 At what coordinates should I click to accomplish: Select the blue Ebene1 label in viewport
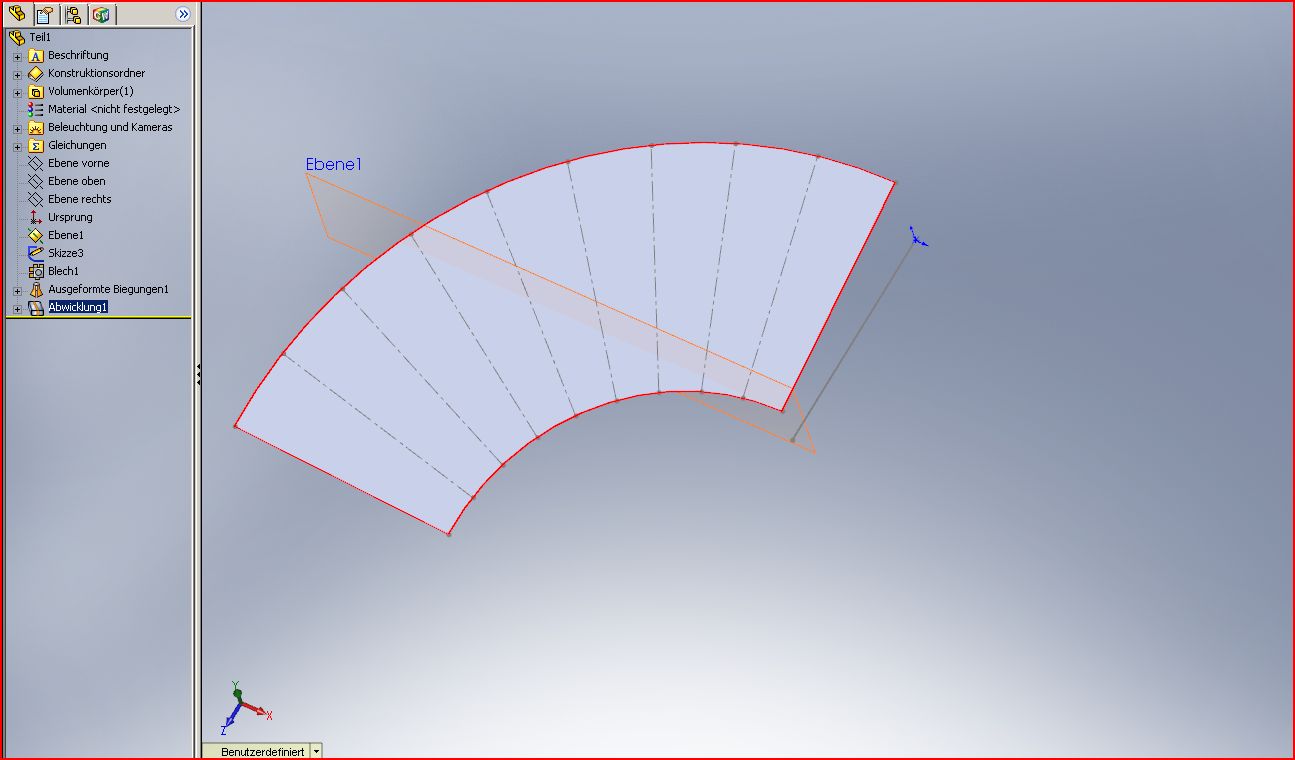(x=333, y=164)
